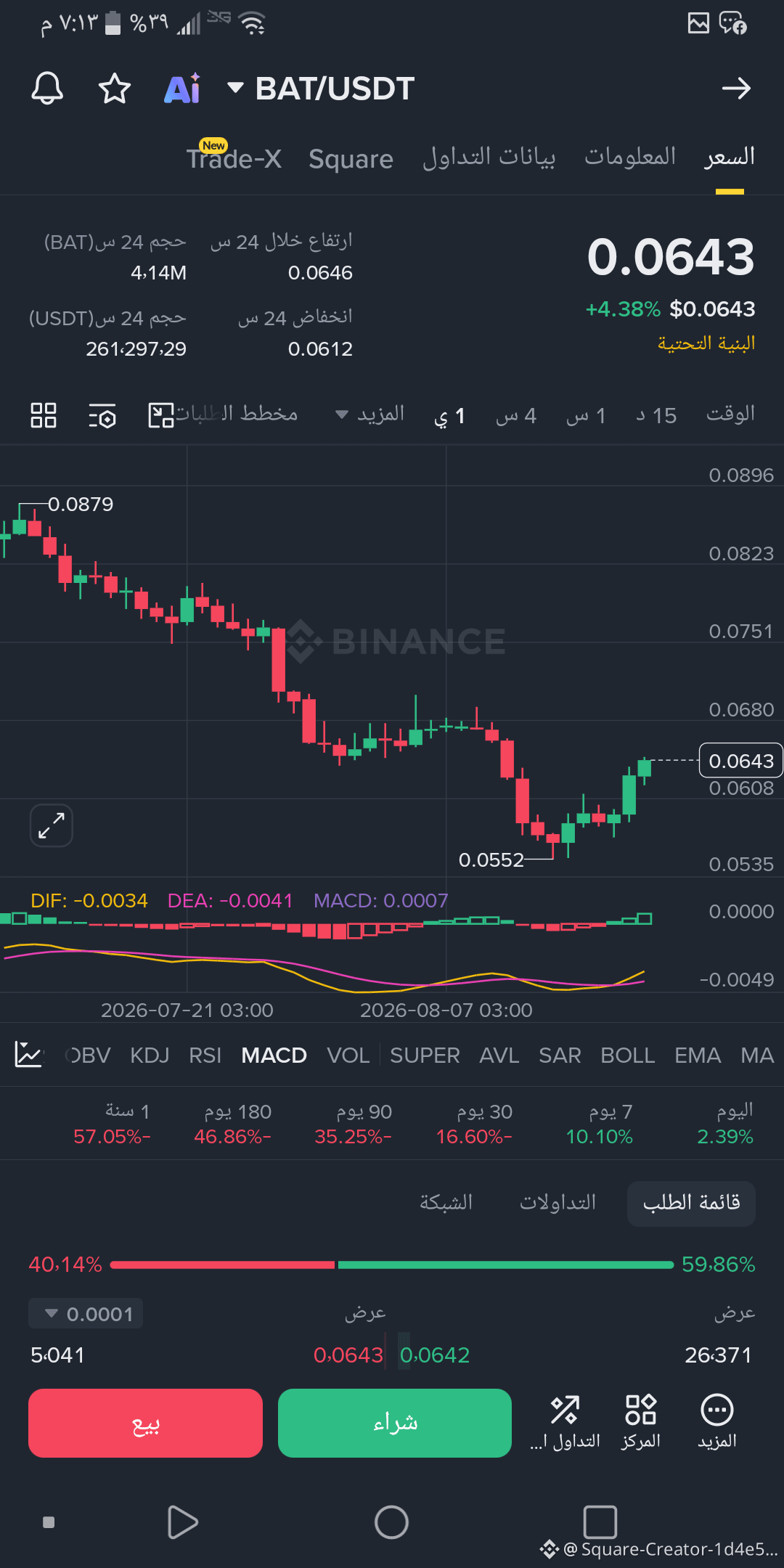Tap the 24h low value 0.0612
This screenshot has height=1568, width=784.
320,349
